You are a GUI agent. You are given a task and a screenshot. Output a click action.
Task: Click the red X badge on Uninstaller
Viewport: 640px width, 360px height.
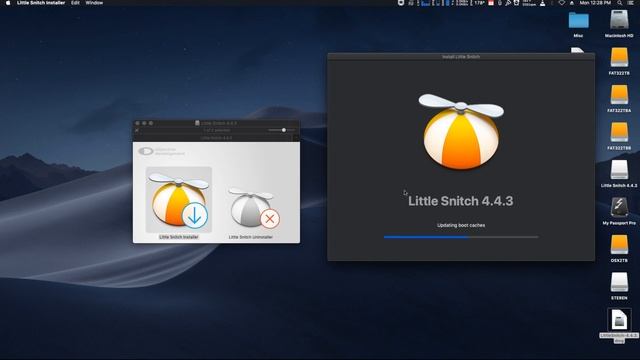(x=270, y=219)
